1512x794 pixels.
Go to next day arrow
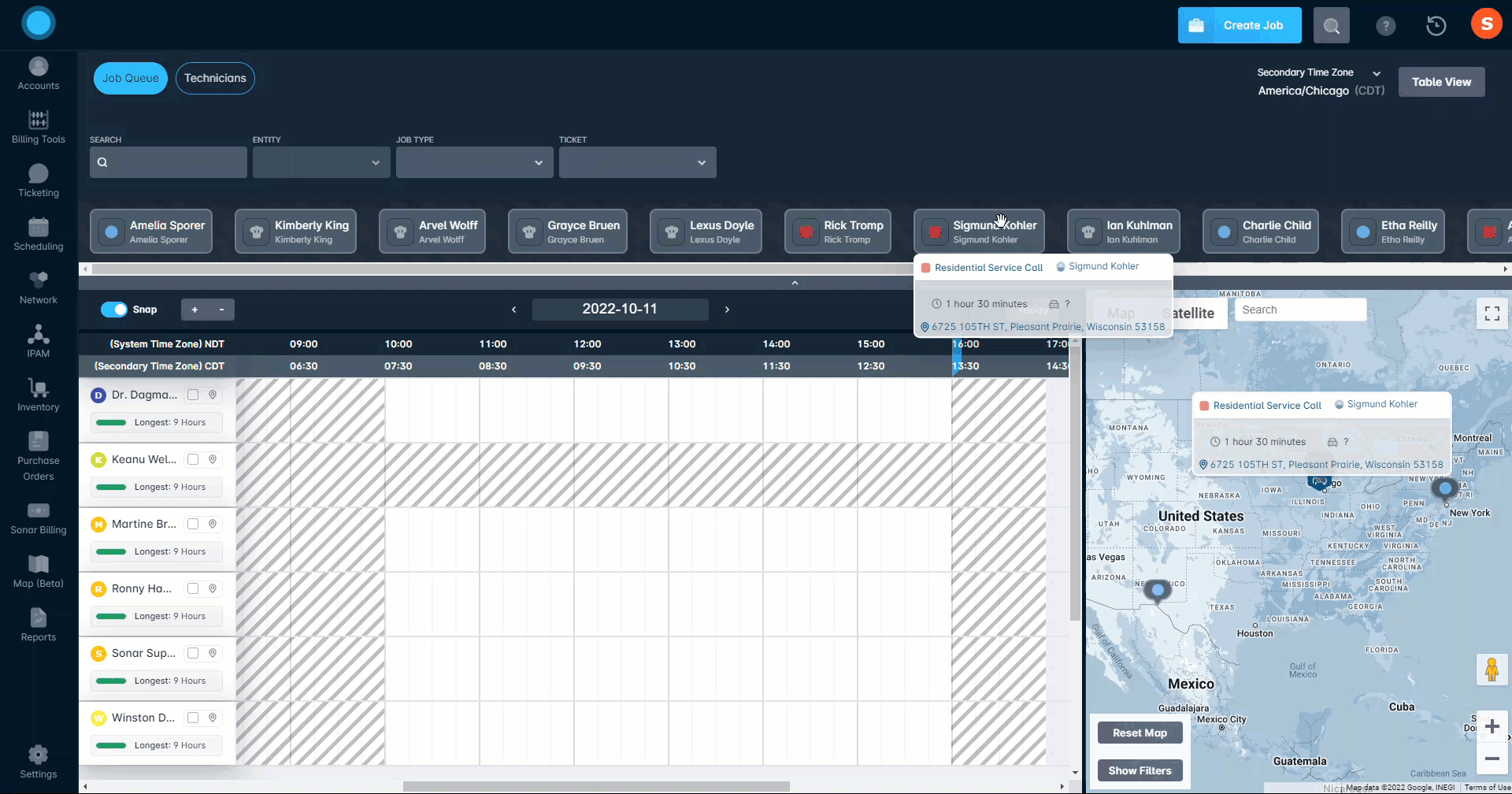(727, 310)
